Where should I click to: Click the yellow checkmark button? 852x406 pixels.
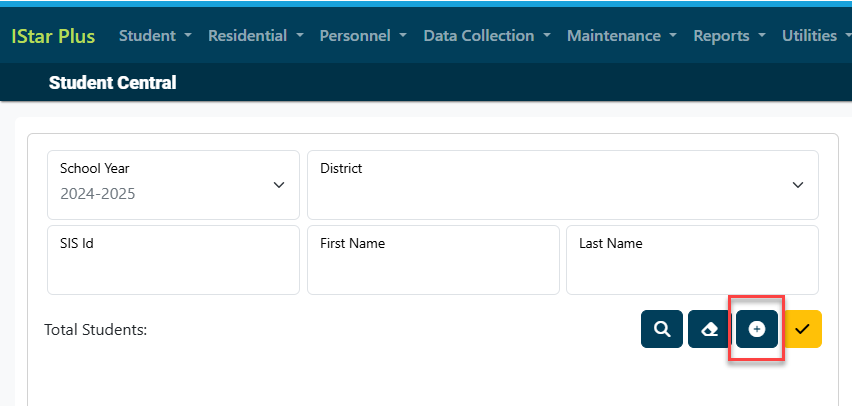click(803, 329)
